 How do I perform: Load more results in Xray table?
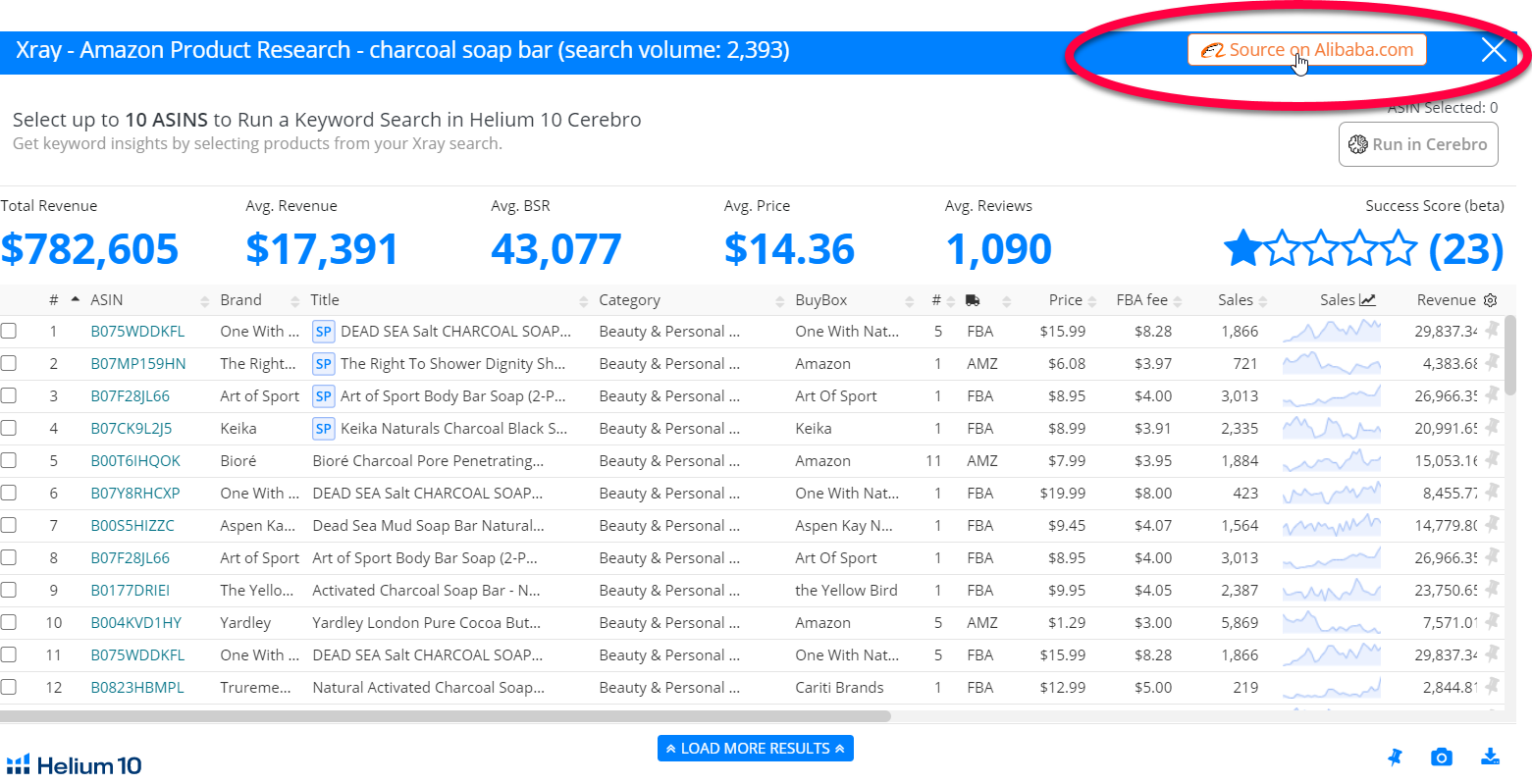click(x=756, y=749)
